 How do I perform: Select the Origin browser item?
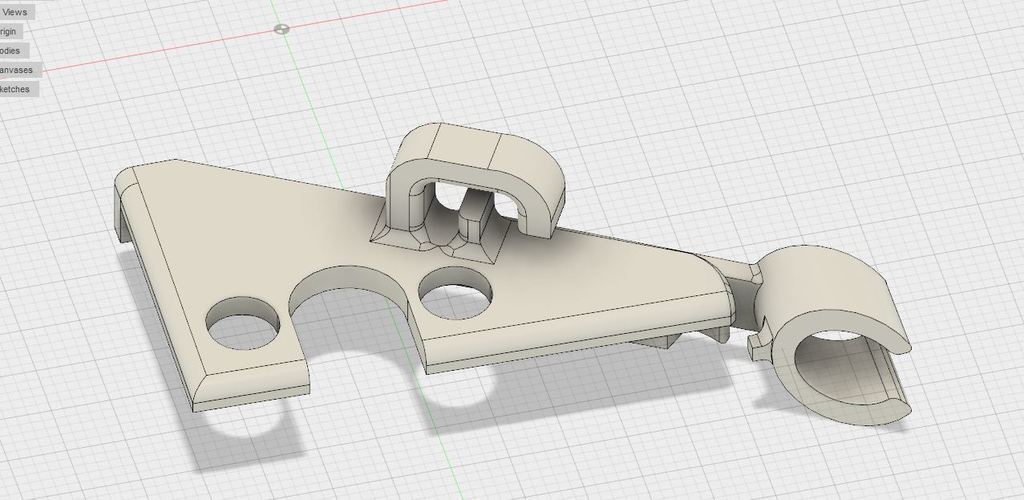point(9,31)
